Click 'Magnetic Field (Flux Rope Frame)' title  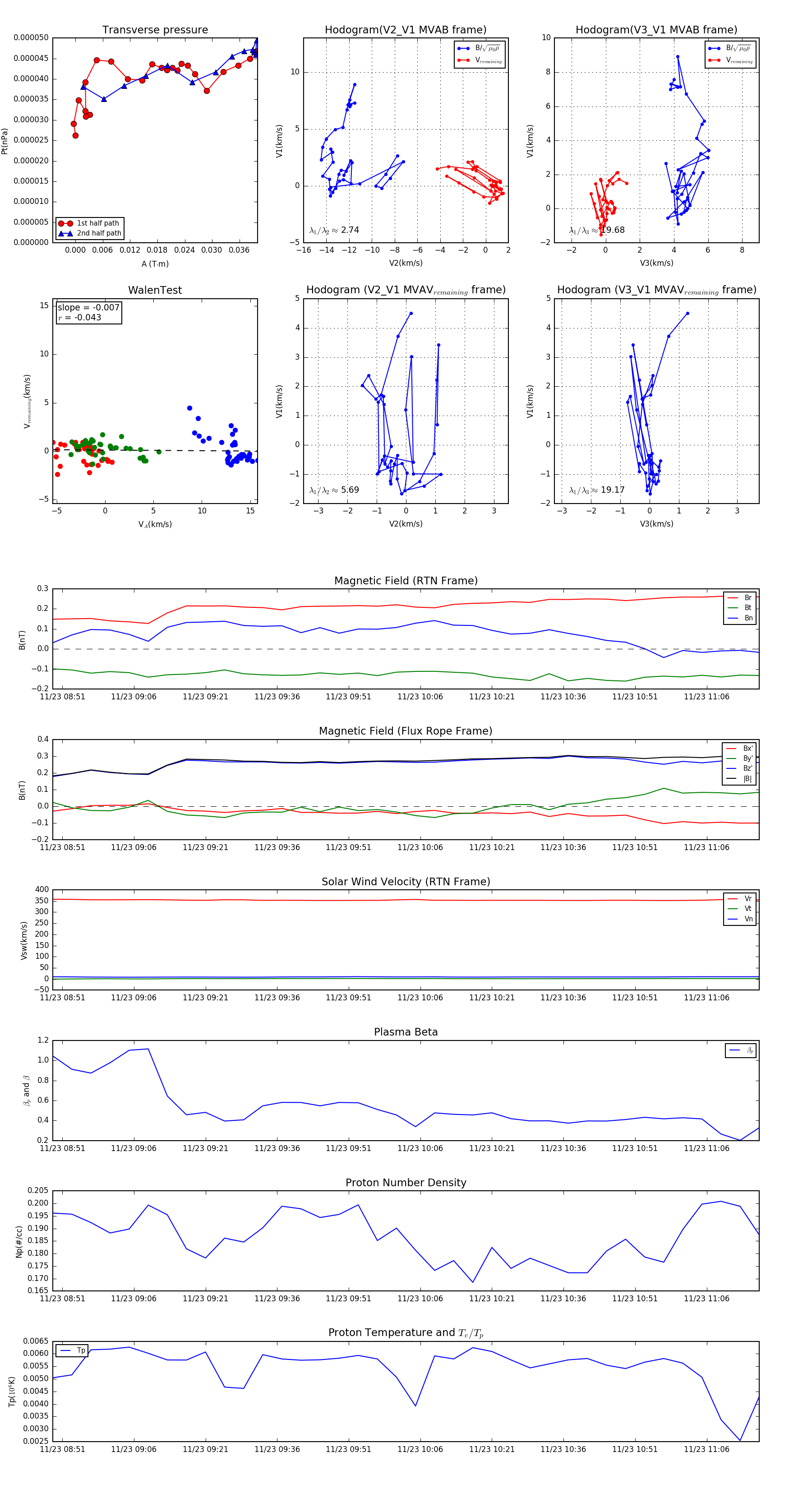[x=406, y=731]
